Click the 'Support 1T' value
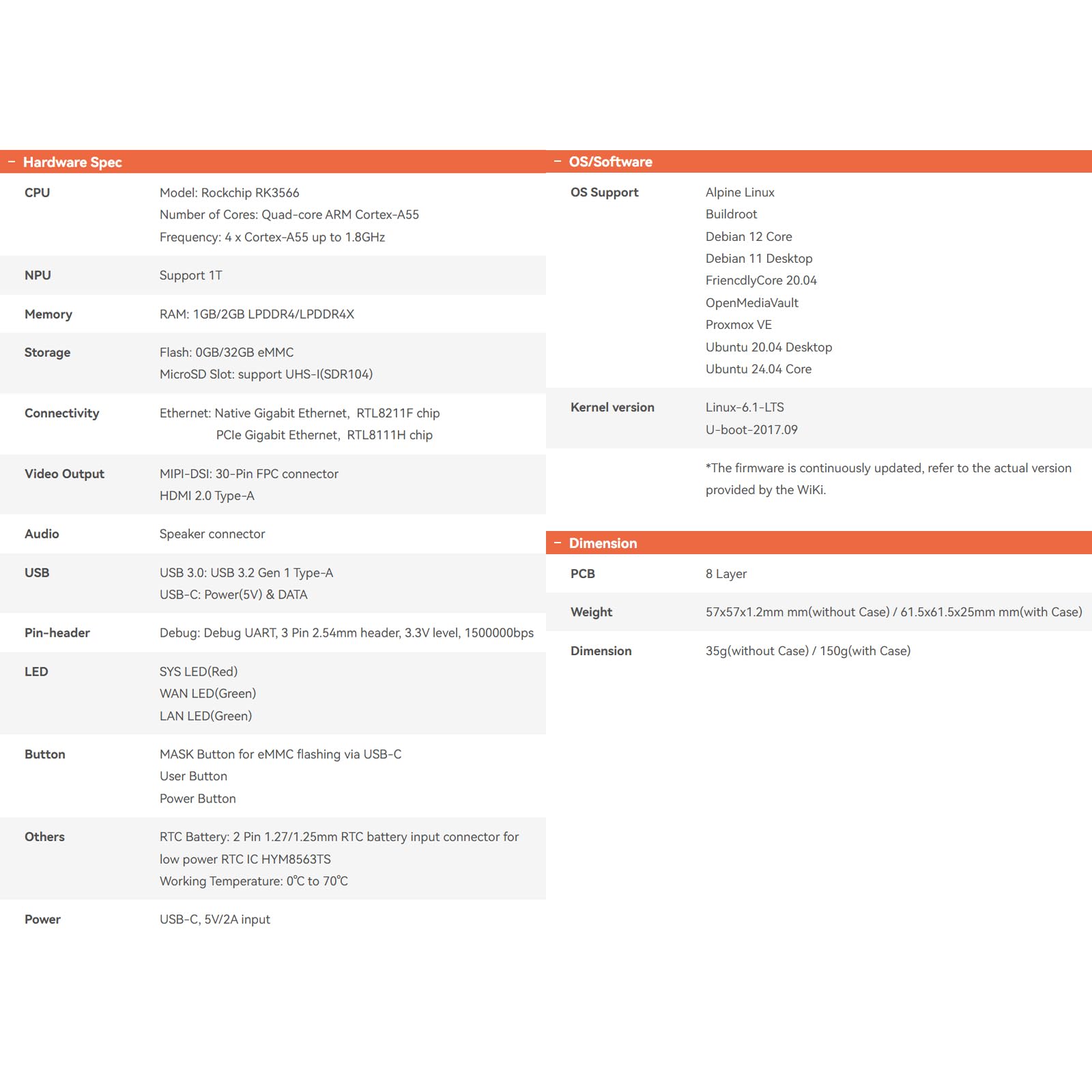The width and height of the screenshot is (1092, 1092). 191,275
